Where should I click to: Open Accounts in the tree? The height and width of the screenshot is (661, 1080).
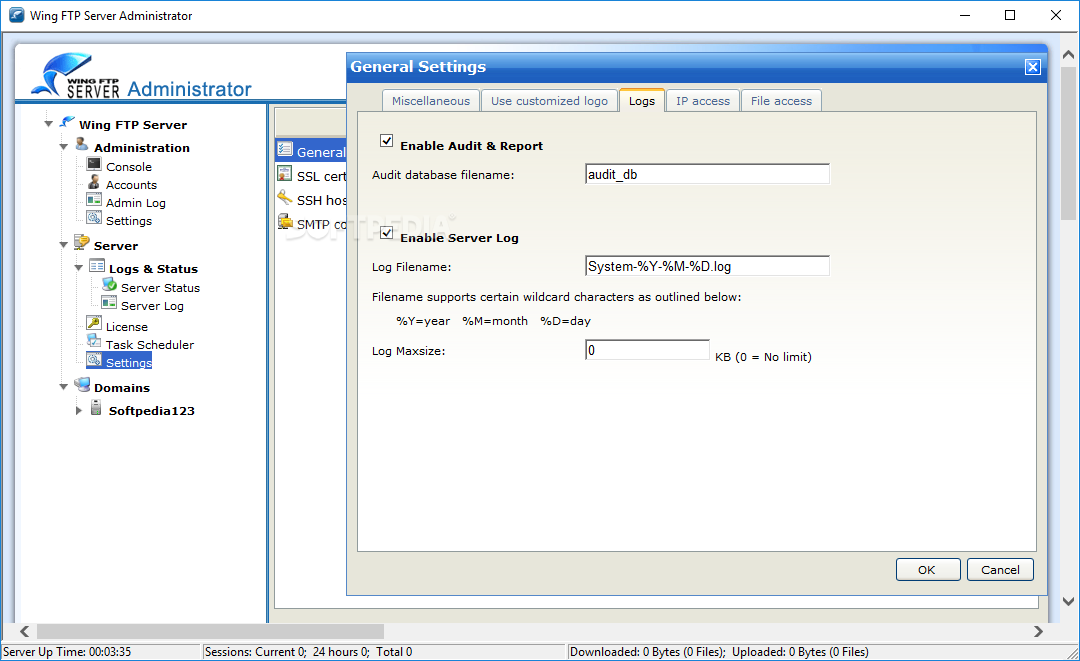click(x=132, y=185)
